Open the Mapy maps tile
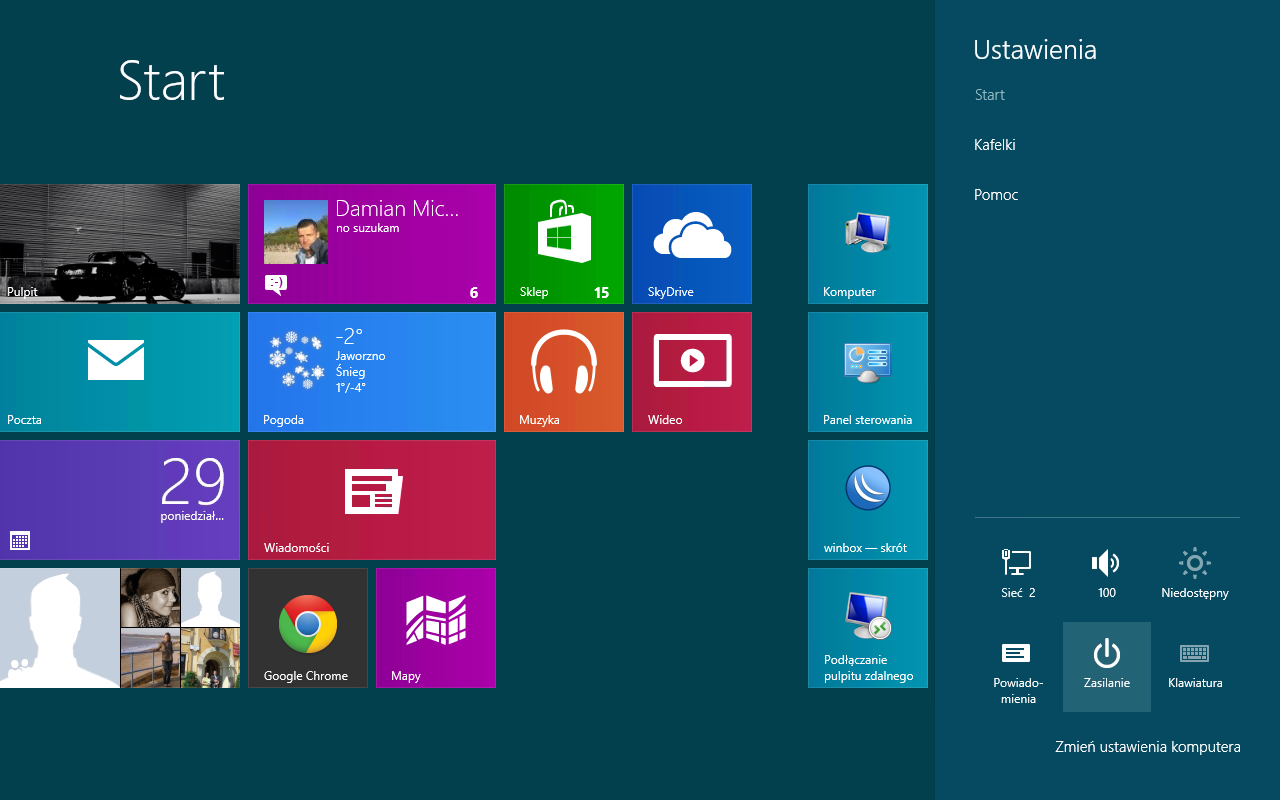 click(435, 627)
